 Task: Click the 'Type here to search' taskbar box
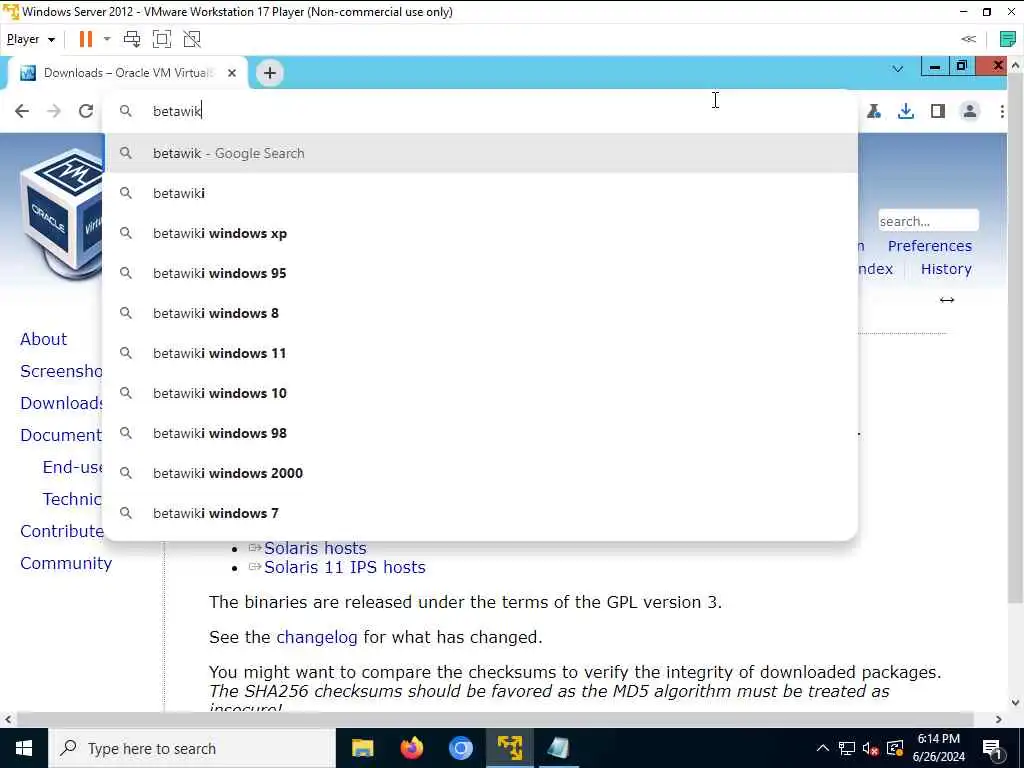click(x=192, y=748)
